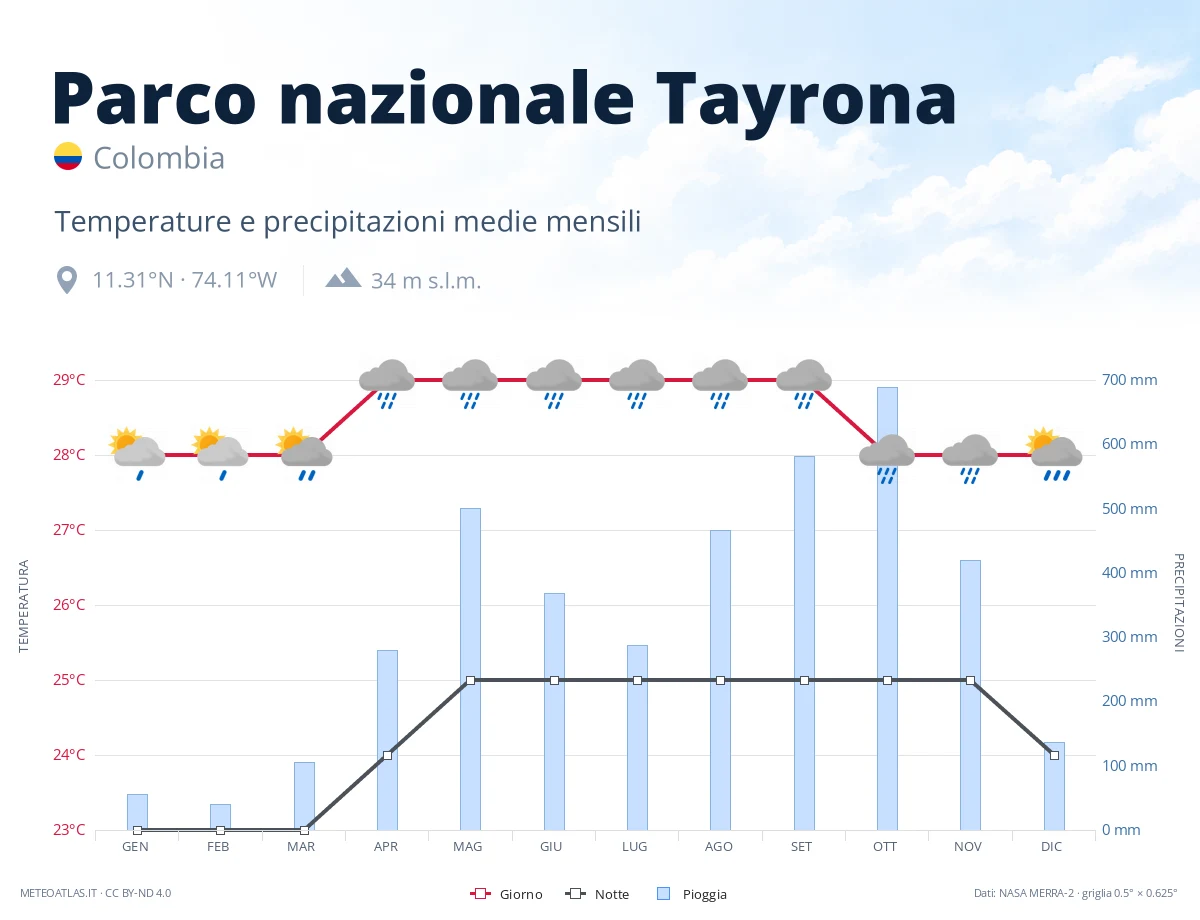1200x920 pixels.
Task: Click the "34 m s.l.m." elevation text
Action: pos(426,281)
